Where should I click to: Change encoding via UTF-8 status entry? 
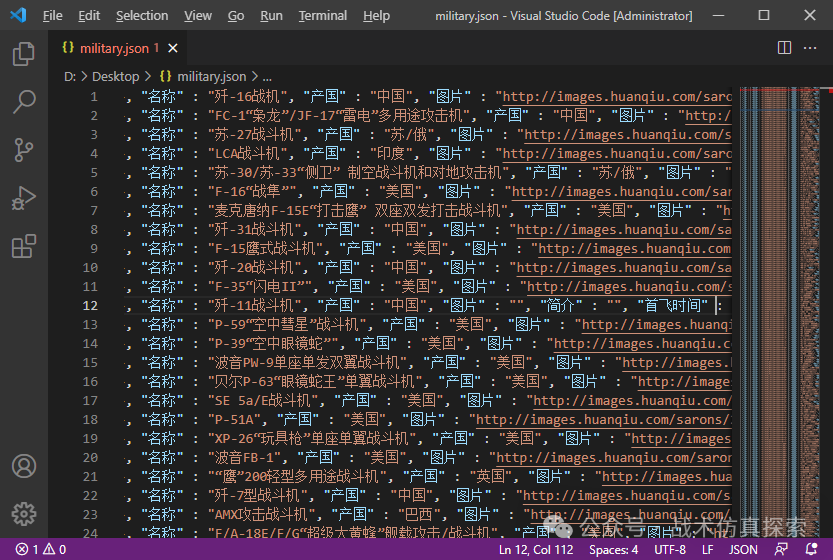(x=669, y=549)
